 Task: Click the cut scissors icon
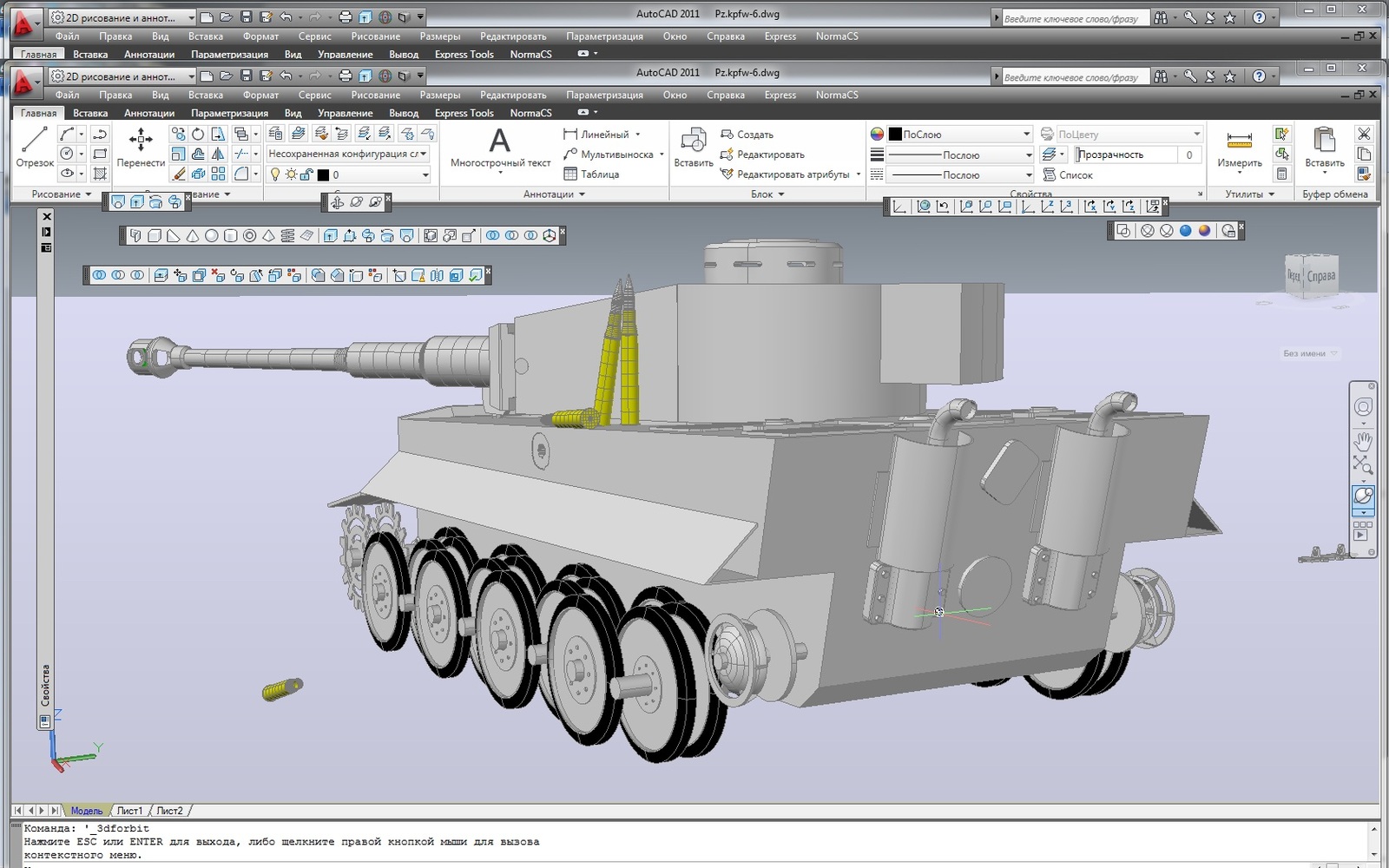(x=1364, y=134)
